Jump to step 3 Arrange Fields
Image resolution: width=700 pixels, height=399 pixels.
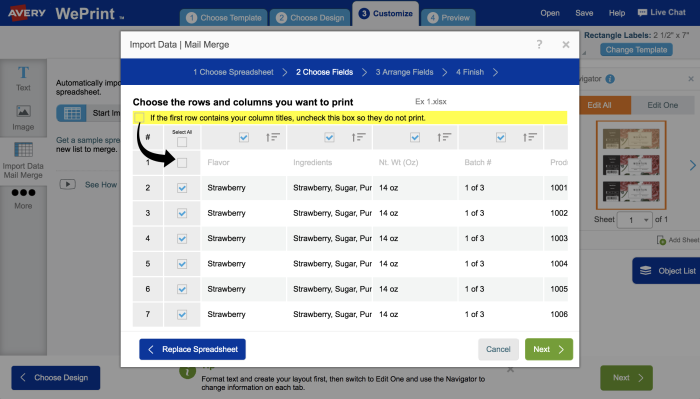point(404,72)
